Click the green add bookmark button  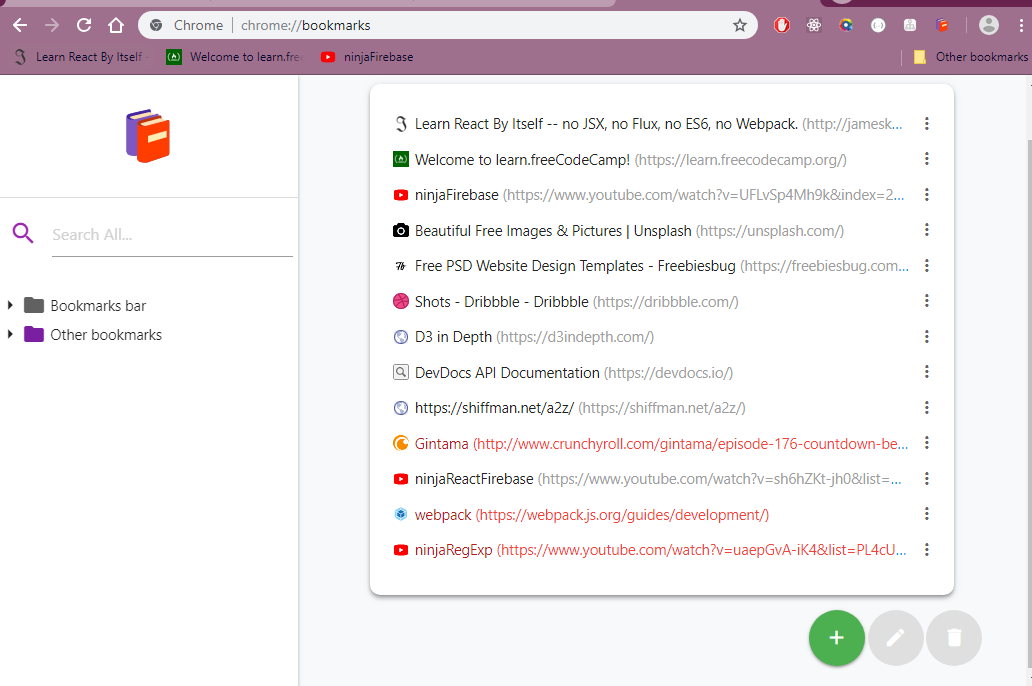836,638
